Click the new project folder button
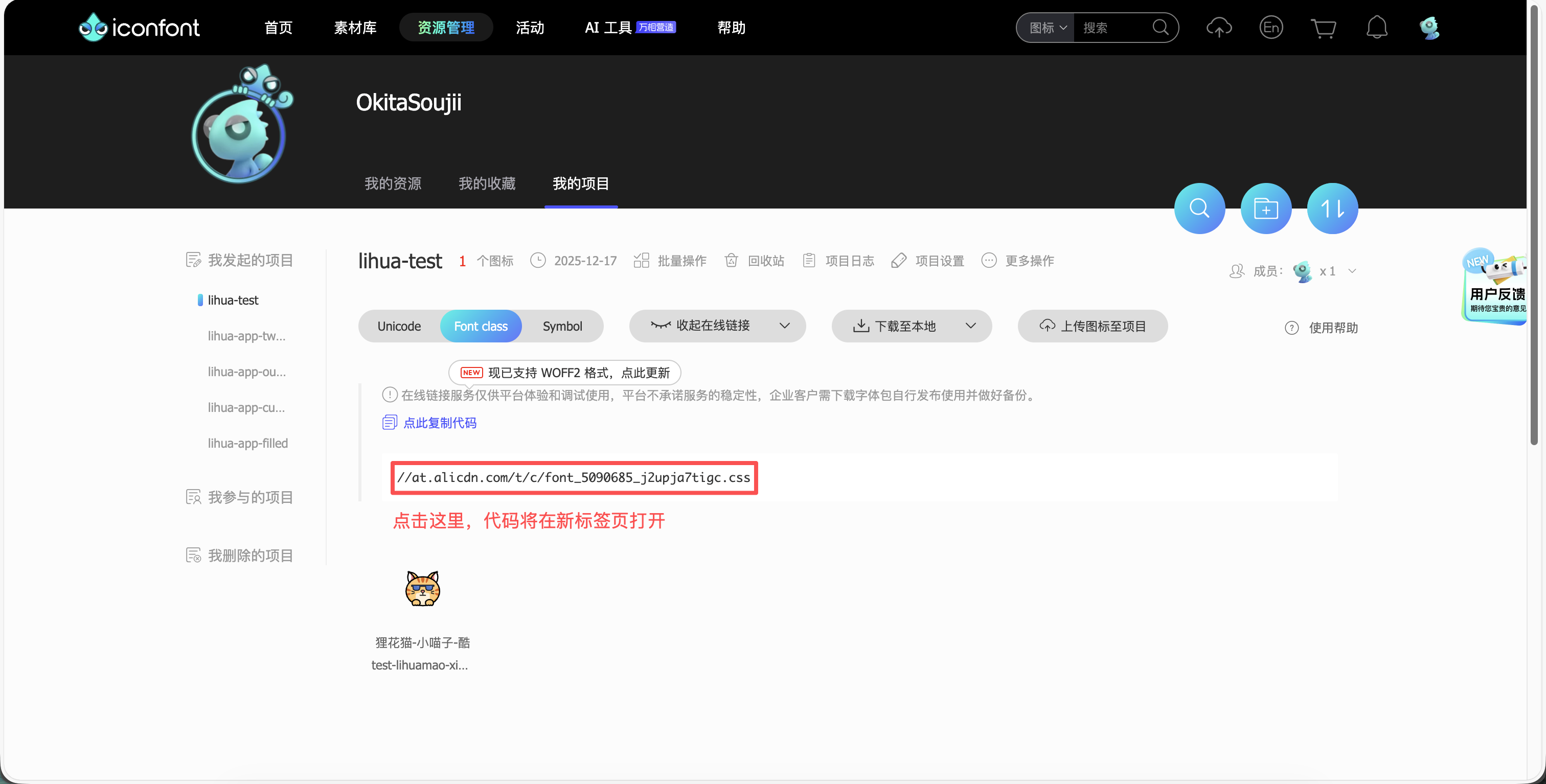The image size is (1546, 784). (x=1266, y=208)
